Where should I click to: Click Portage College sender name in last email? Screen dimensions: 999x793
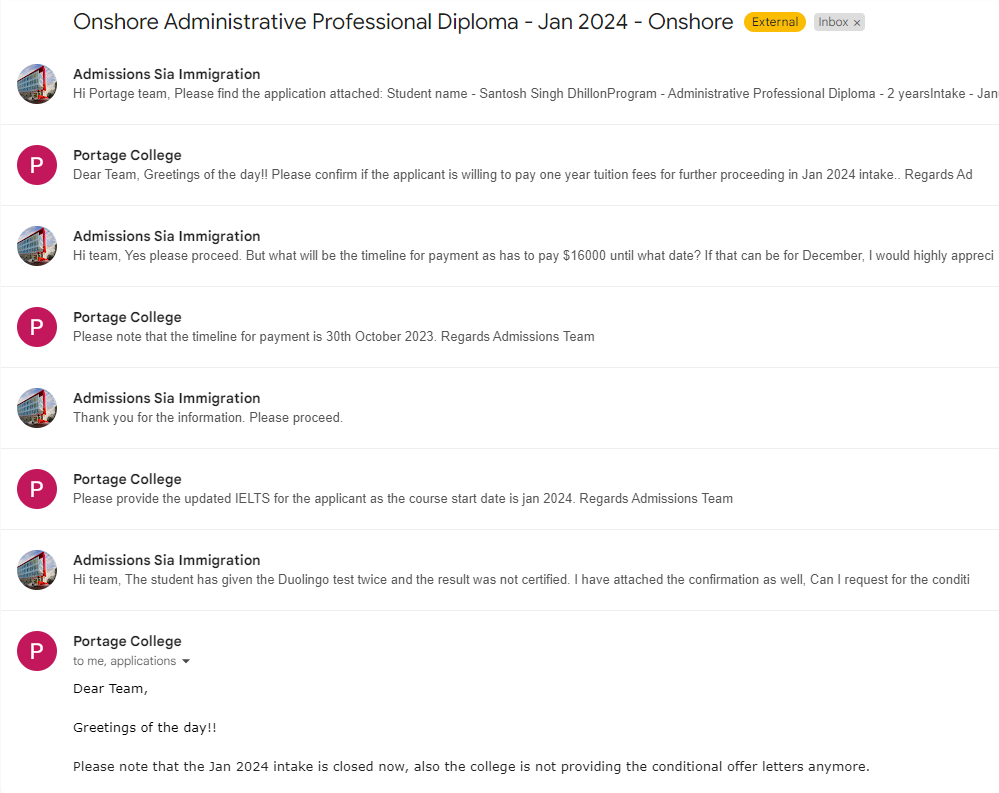[127, 641]
